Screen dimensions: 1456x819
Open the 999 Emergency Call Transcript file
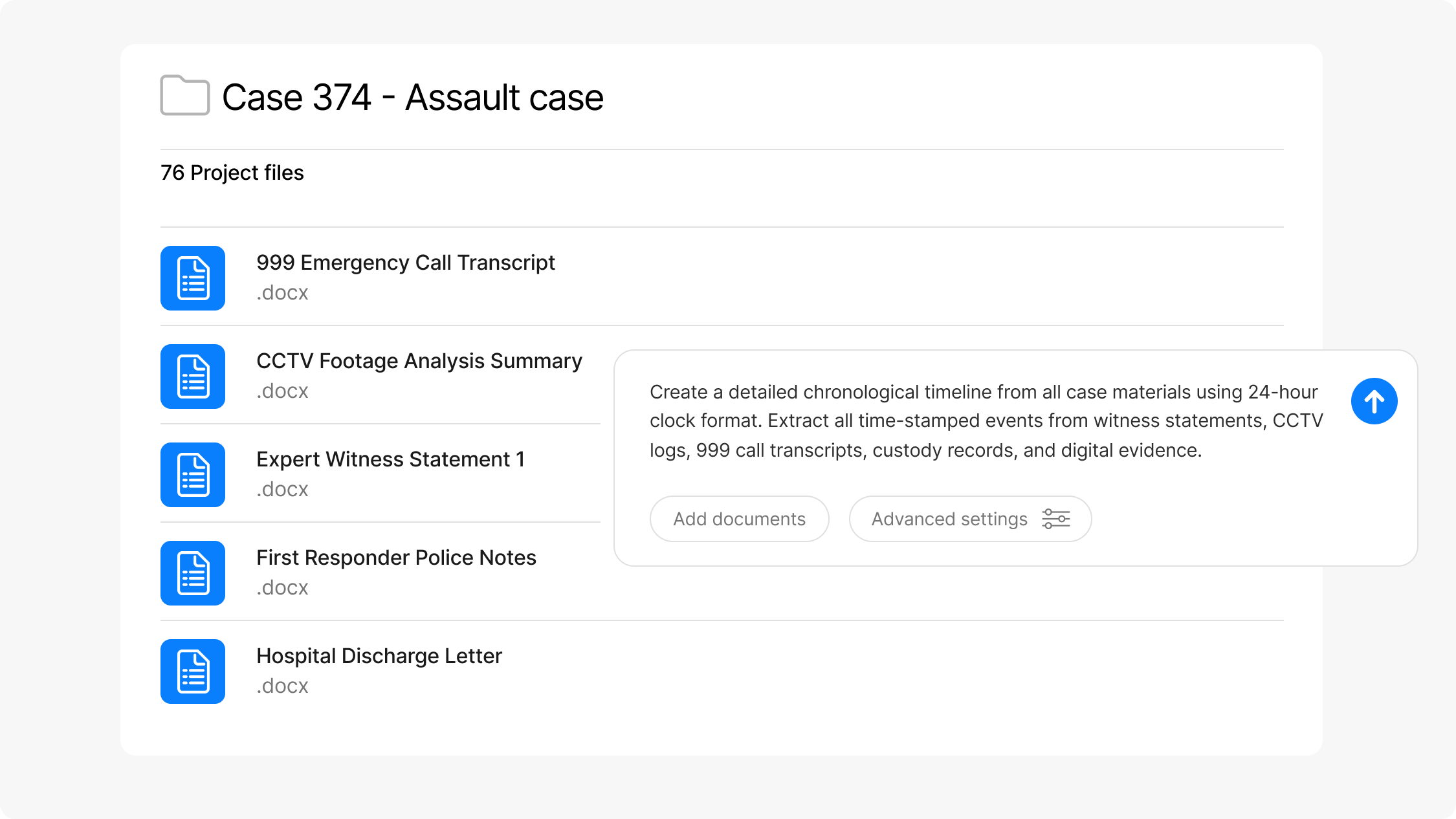pos(405,263)
